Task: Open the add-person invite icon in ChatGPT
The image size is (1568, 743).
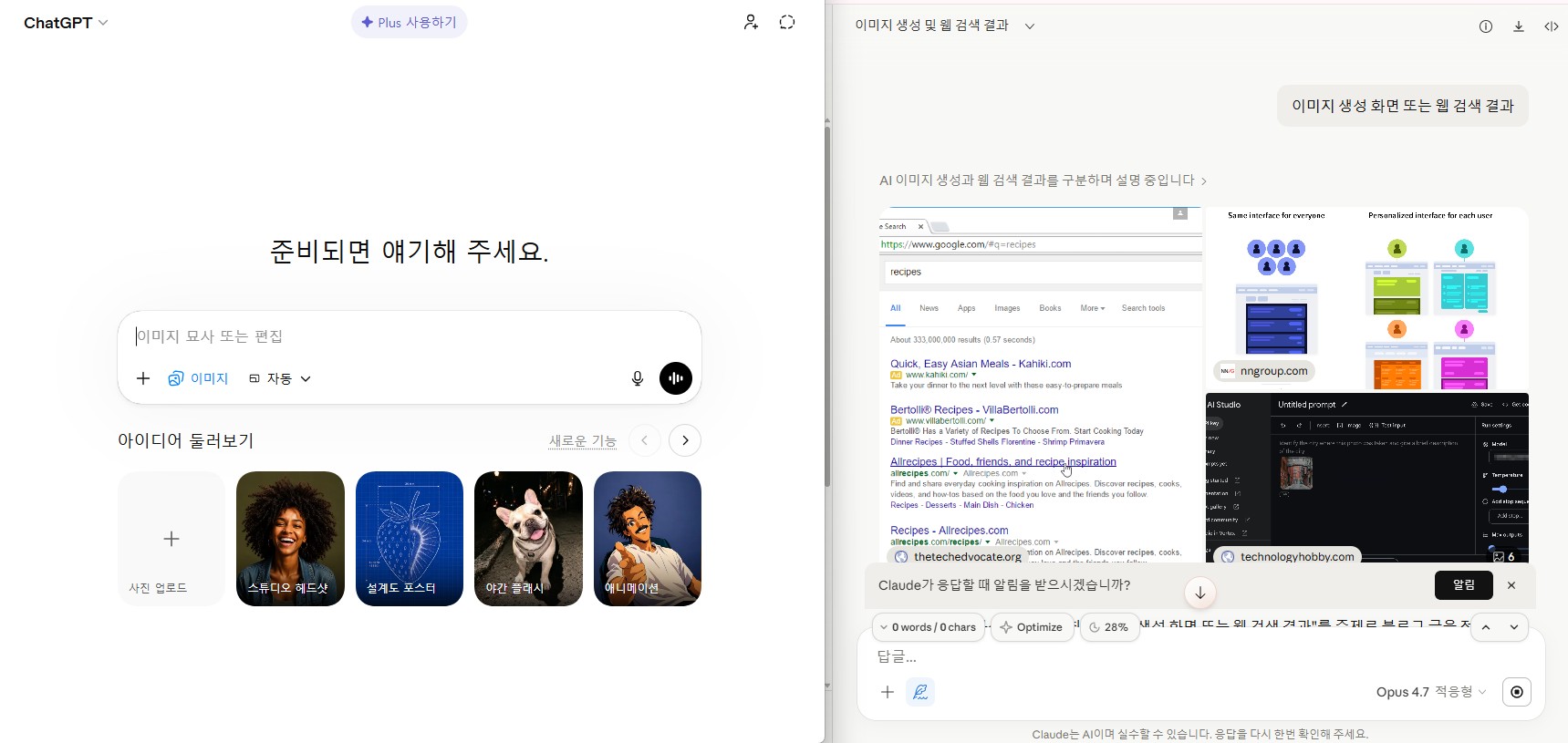Action: tap(751, 22)
